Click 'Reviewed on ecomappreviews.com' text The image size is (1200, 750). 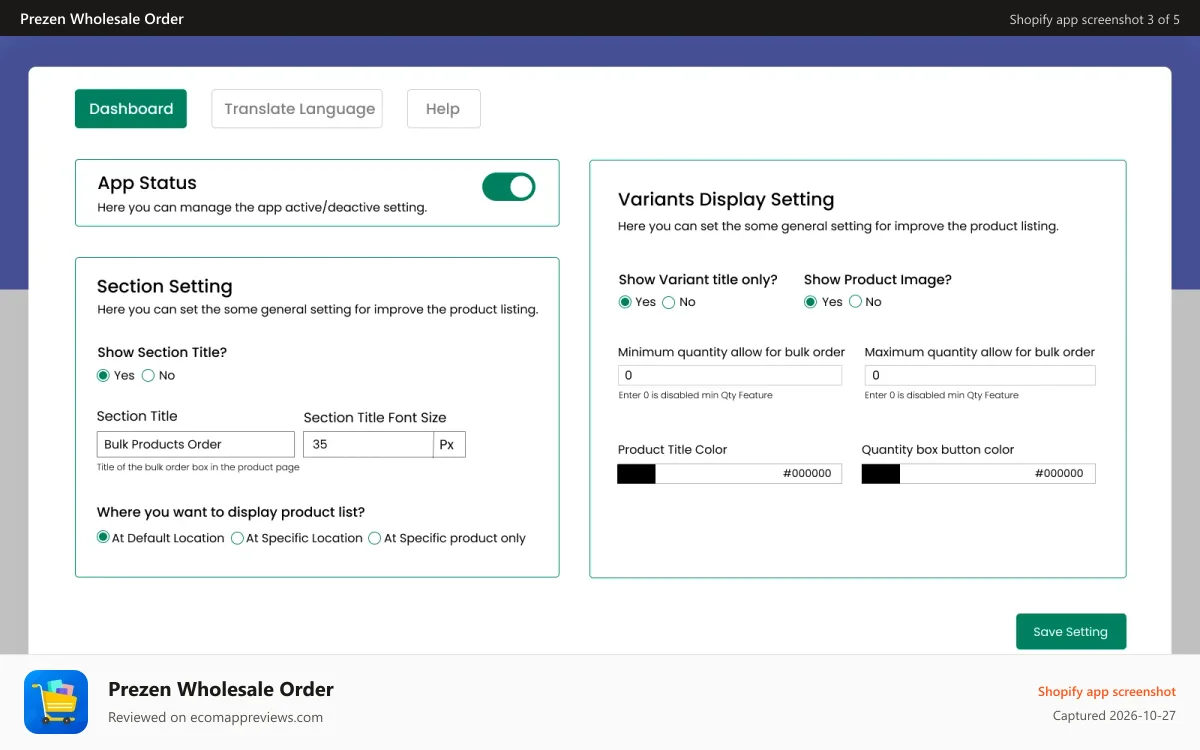[x=216, y=717]
